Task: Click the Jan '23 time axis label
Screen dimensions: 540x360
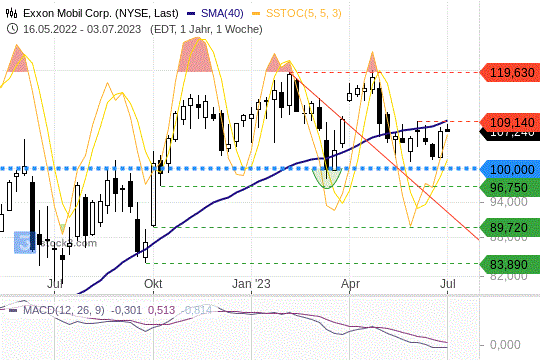Action: tap(251, 284)
